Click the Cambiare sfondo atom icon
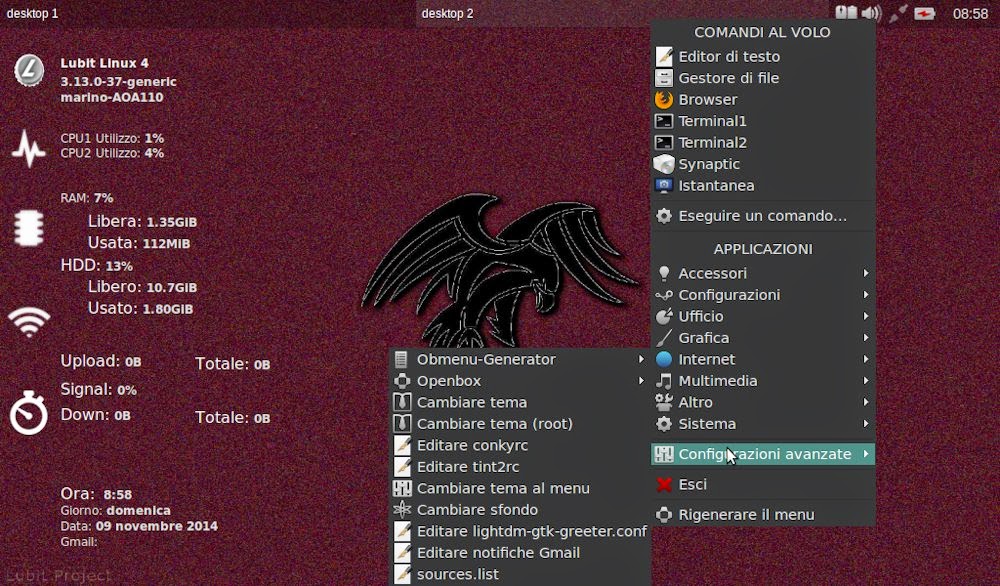The width and height of the screenshot is (1000, 586). point(402,509)
